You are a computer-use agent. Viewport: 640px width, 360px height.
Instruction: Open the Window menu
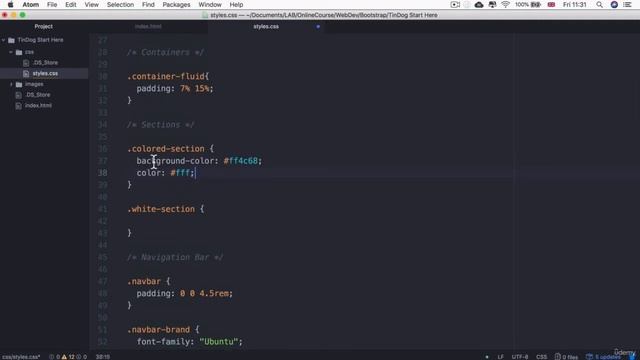[210, 5]
